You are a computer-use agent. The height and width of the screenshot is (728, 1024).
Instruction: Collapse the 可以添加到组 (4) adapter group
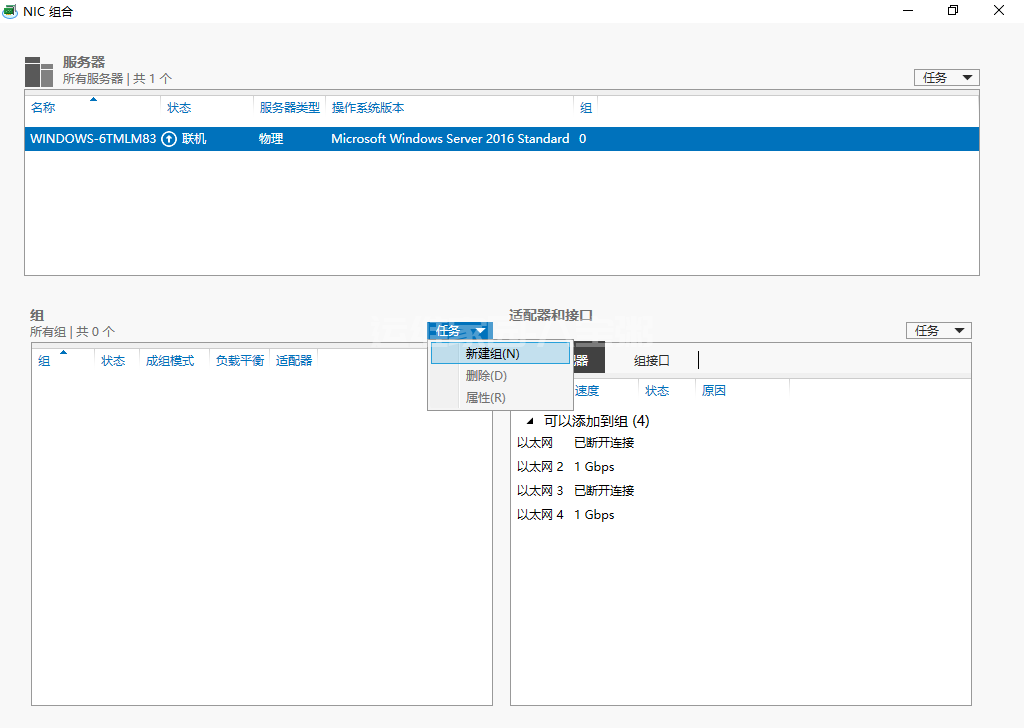coord(530,422)
